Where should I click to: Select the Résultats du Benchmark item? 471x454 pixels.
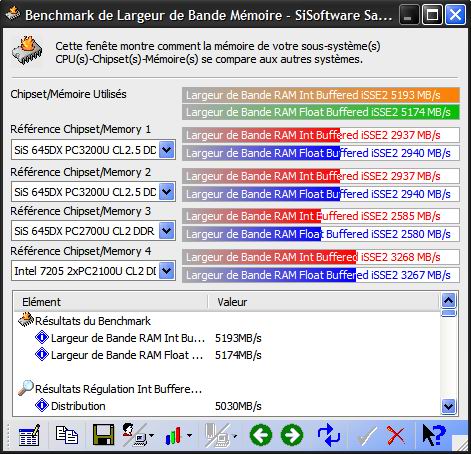[x=93, y=321]
